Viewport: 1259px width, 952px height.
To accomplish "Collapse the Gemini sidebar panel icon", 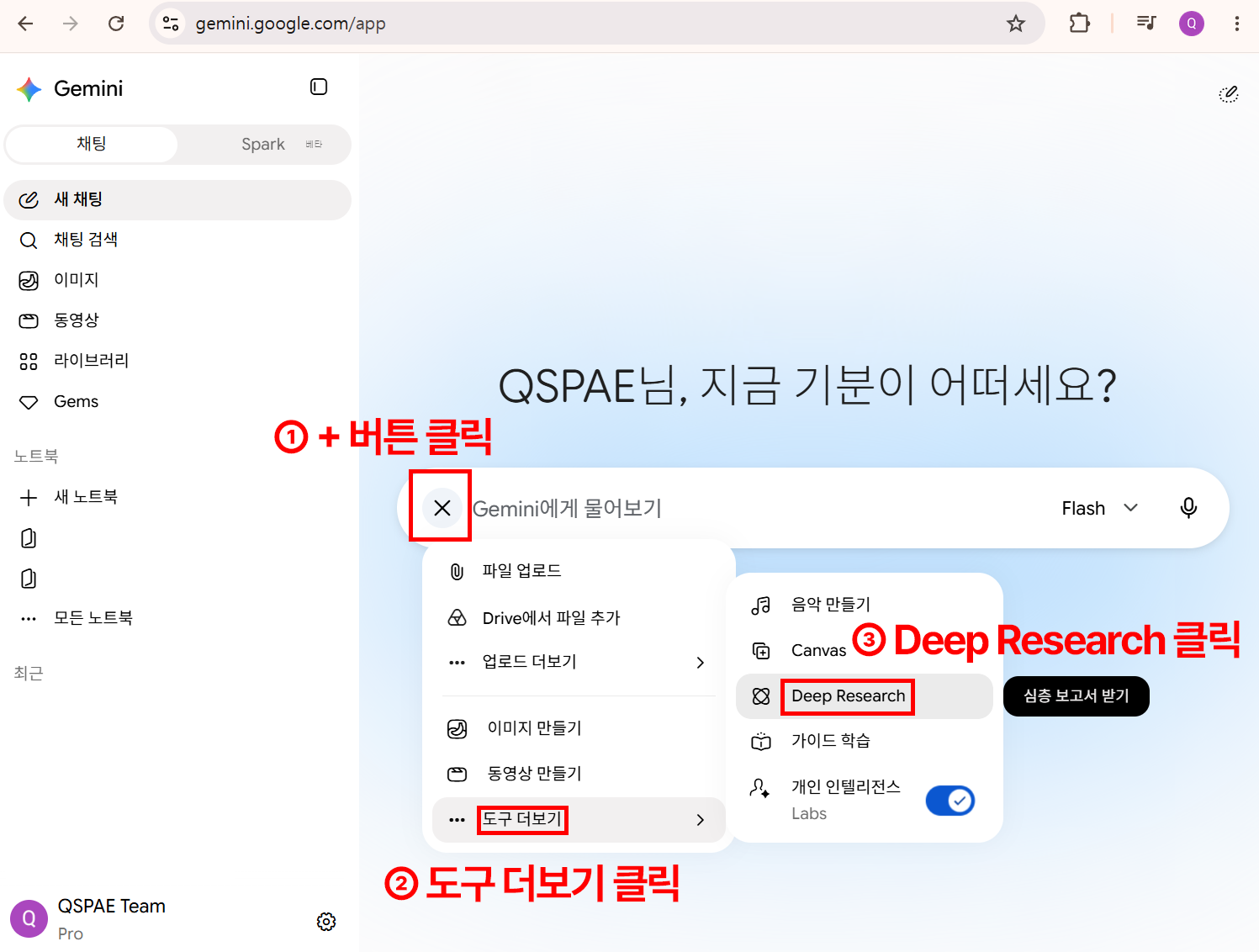I will click(x=319, y=87).
